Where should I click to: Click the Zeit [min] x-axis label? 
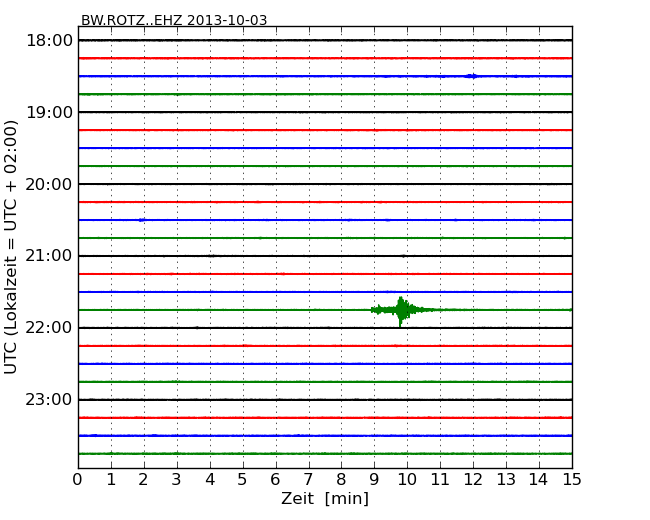coord(325,498)
